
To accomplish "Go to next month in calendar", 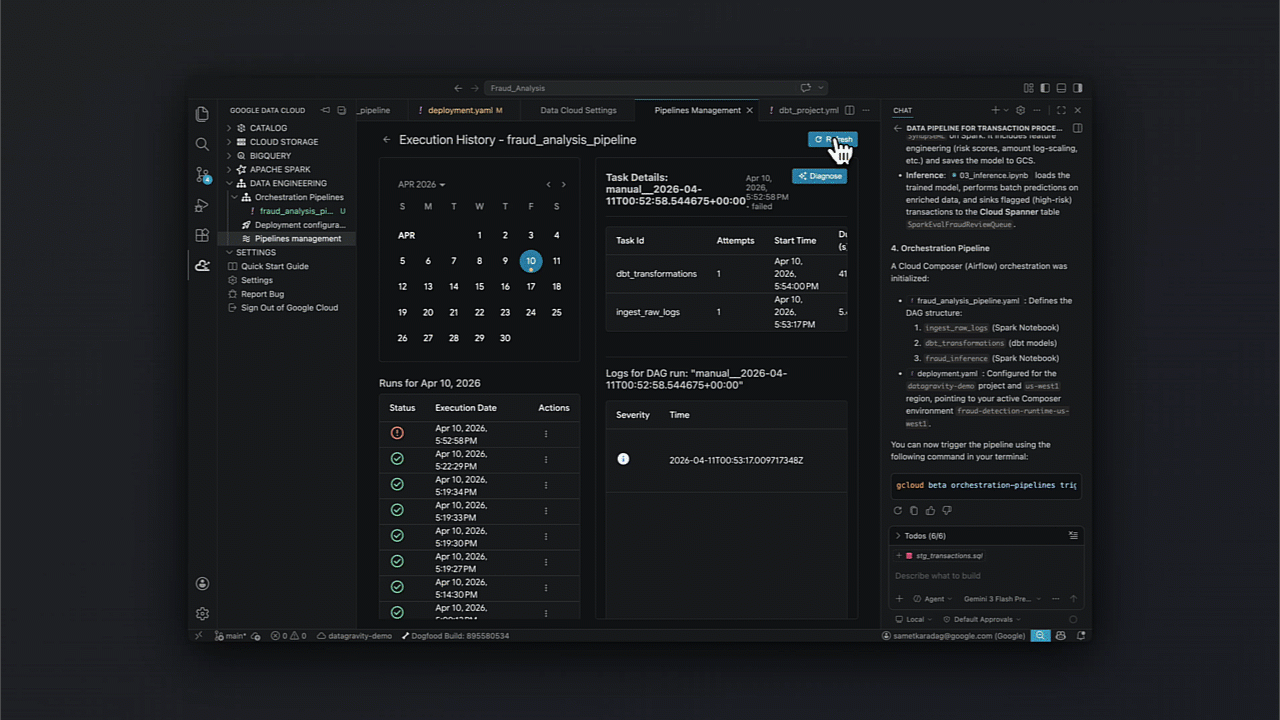I will (563, 185).
